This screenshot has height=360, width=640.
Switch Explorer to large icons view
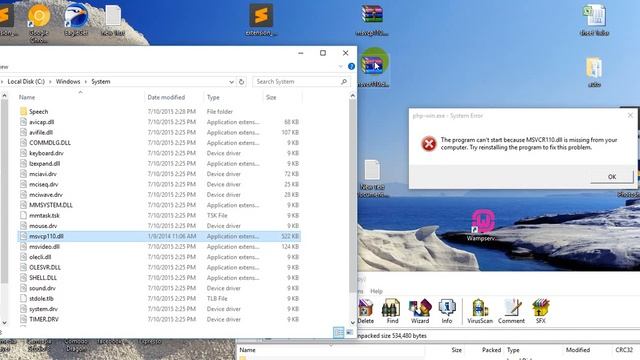tap(350, 332)
